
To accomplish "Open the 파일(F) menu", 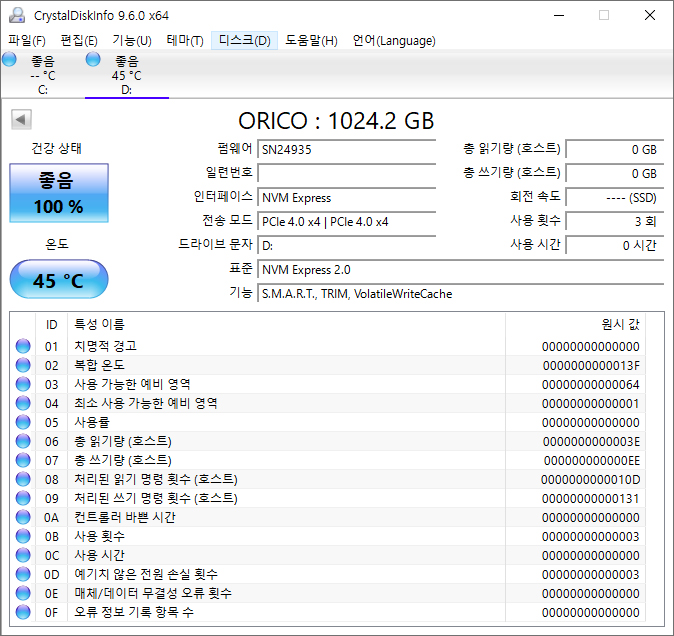I will point(27,41).
